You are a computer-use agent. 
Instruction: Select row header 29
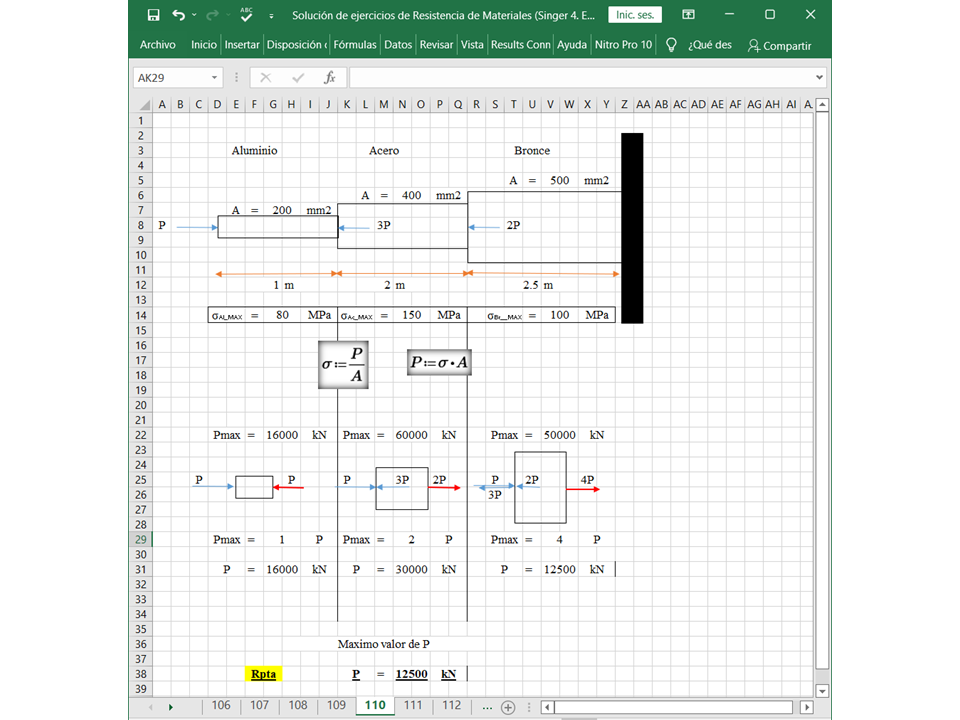[141, 539]
